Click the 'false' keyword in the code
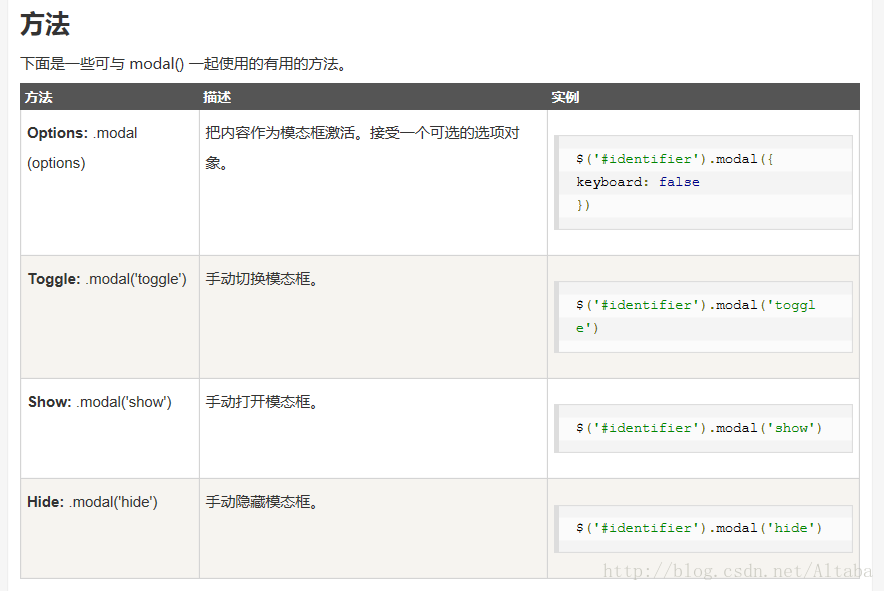Viewport: 884px width, 591px height. click(x=679, y=182)
